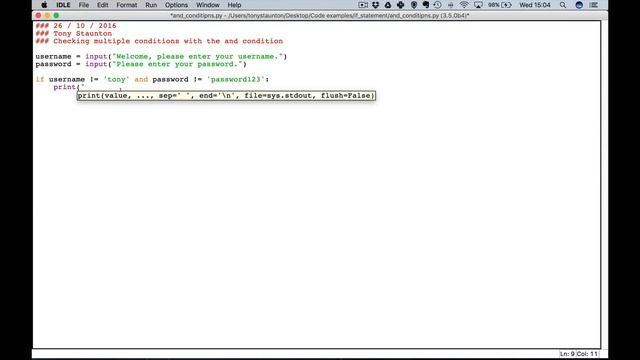Open the Dropbox menu bar icon
640x360 pixels.
pos(376,5)
